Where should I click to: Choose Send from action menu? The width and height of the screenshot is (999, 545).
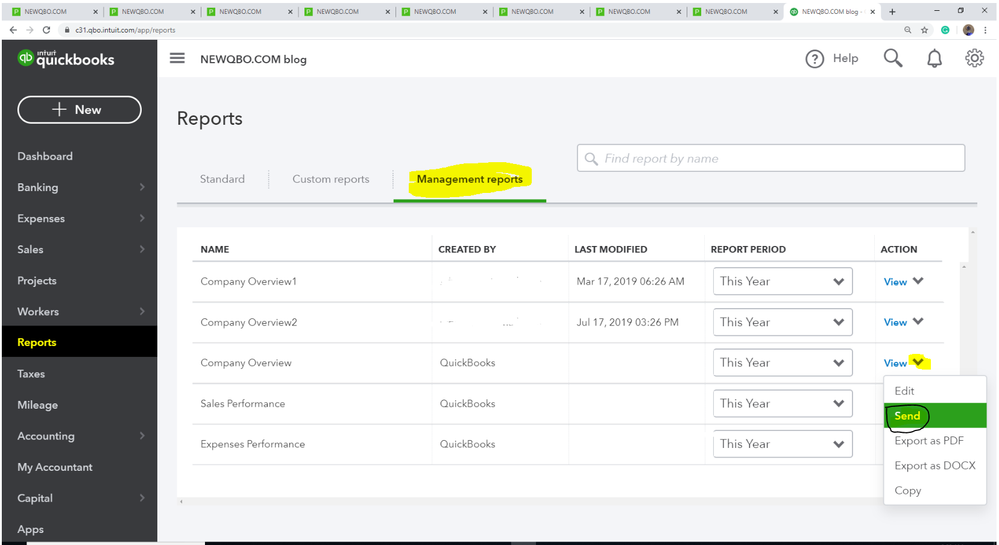pyautogui.click(x=935, y=416)
